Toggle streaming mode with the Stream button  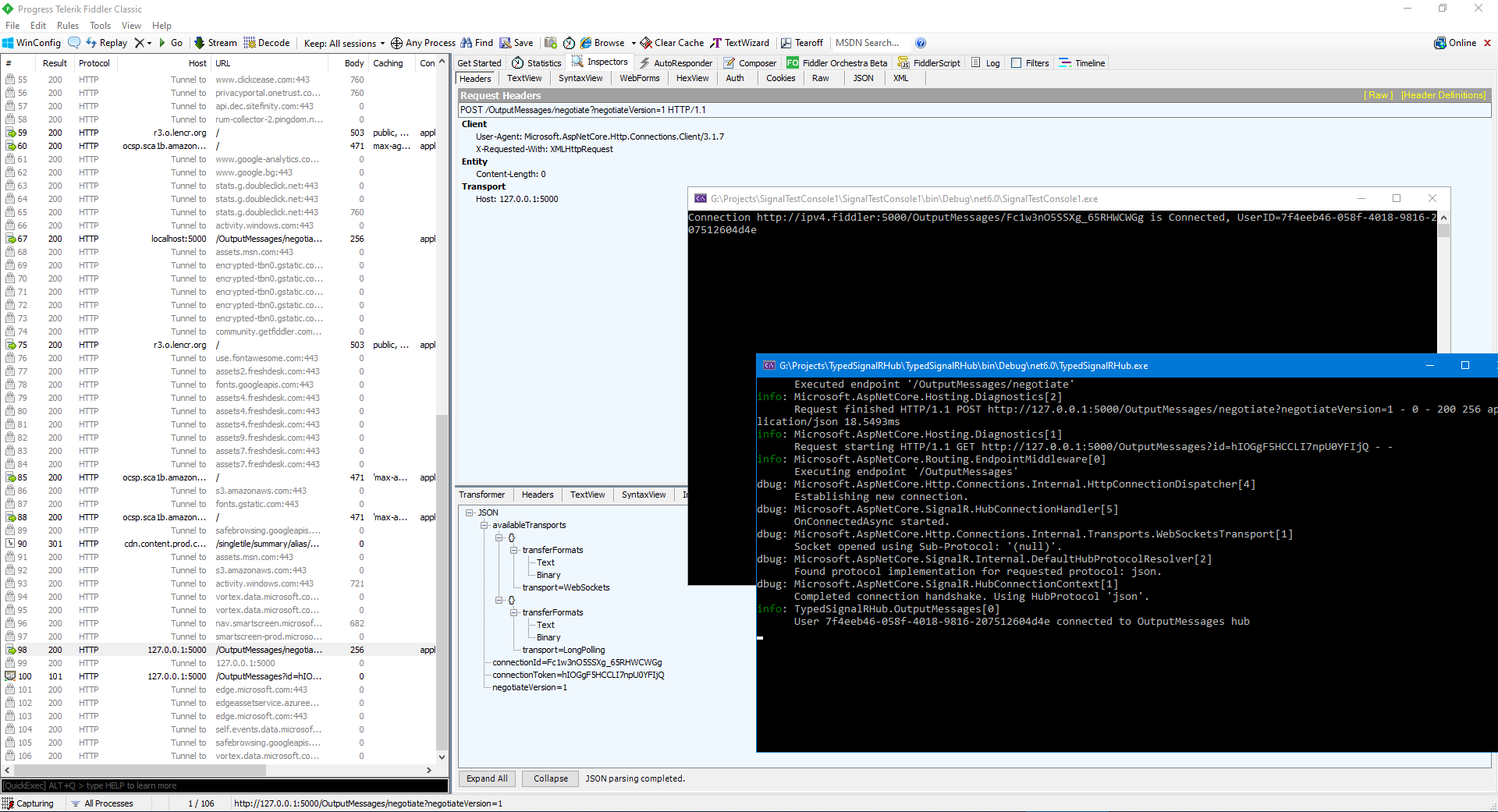tap(215, 43)
